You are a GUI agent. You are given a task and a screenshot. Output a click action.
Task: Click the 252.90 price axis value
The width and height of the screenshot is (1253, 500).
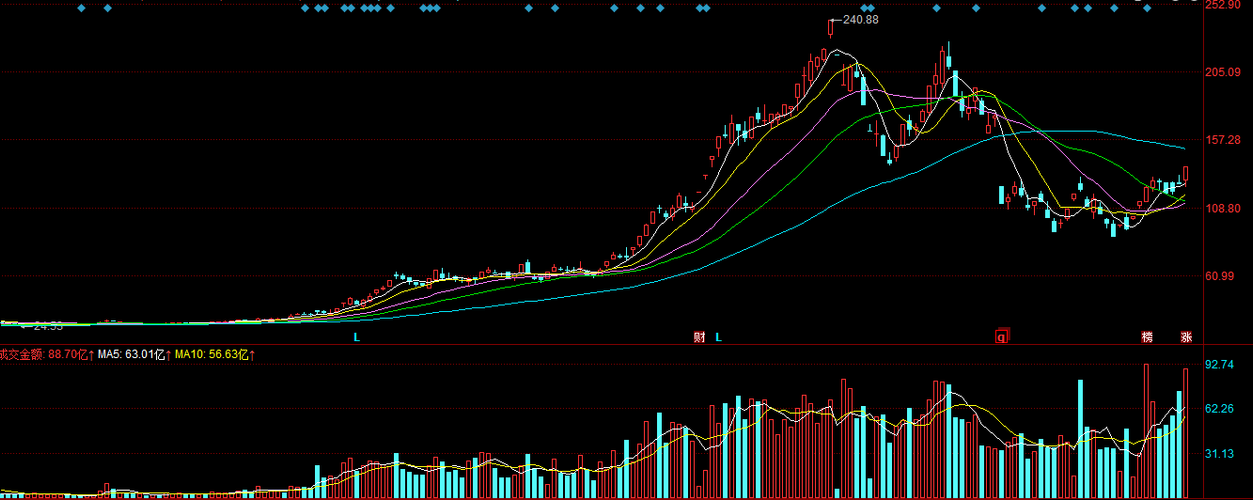click(x=1224, y=5)
